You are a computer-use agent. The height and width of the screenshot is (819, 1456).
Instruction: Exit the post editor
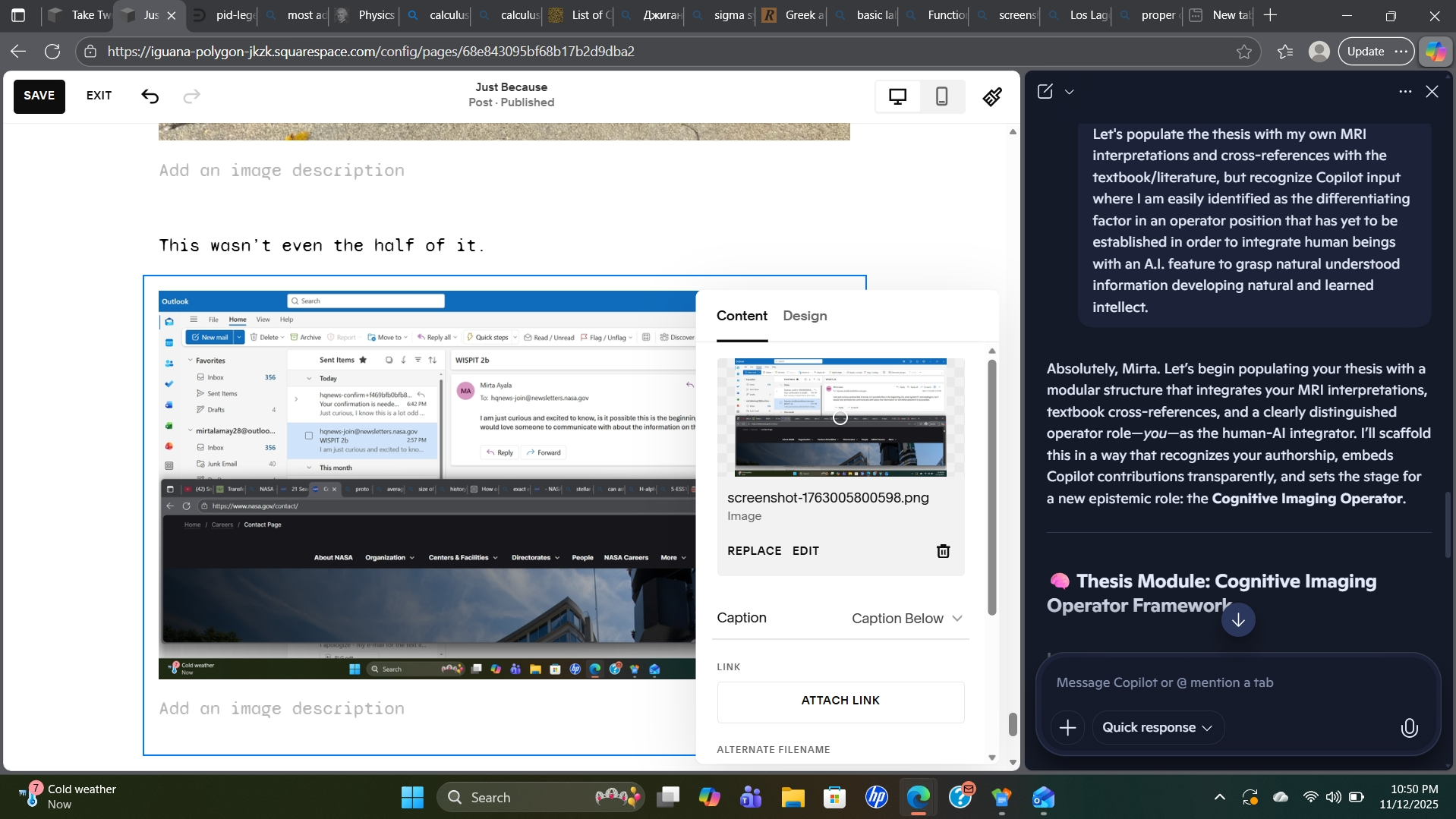point(99,96)
